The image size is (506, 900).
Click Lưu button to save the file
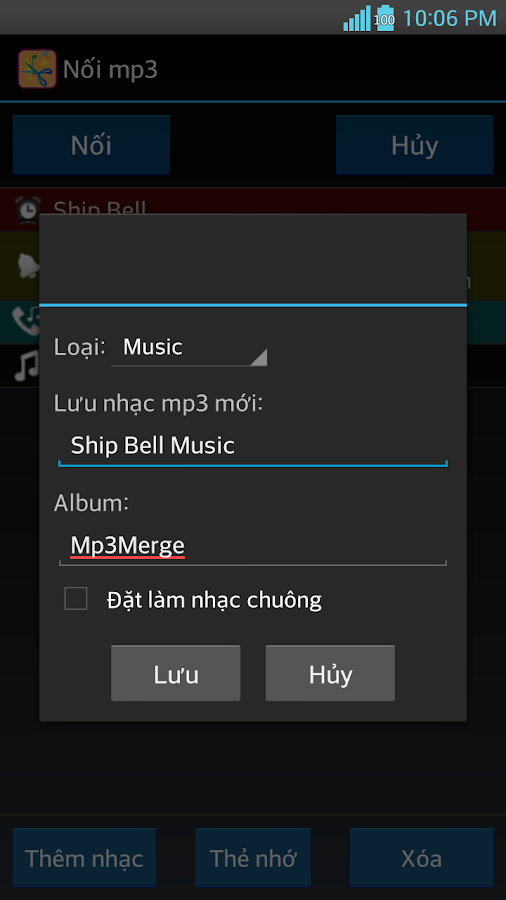pyautogui.click(x=176, y=673)
